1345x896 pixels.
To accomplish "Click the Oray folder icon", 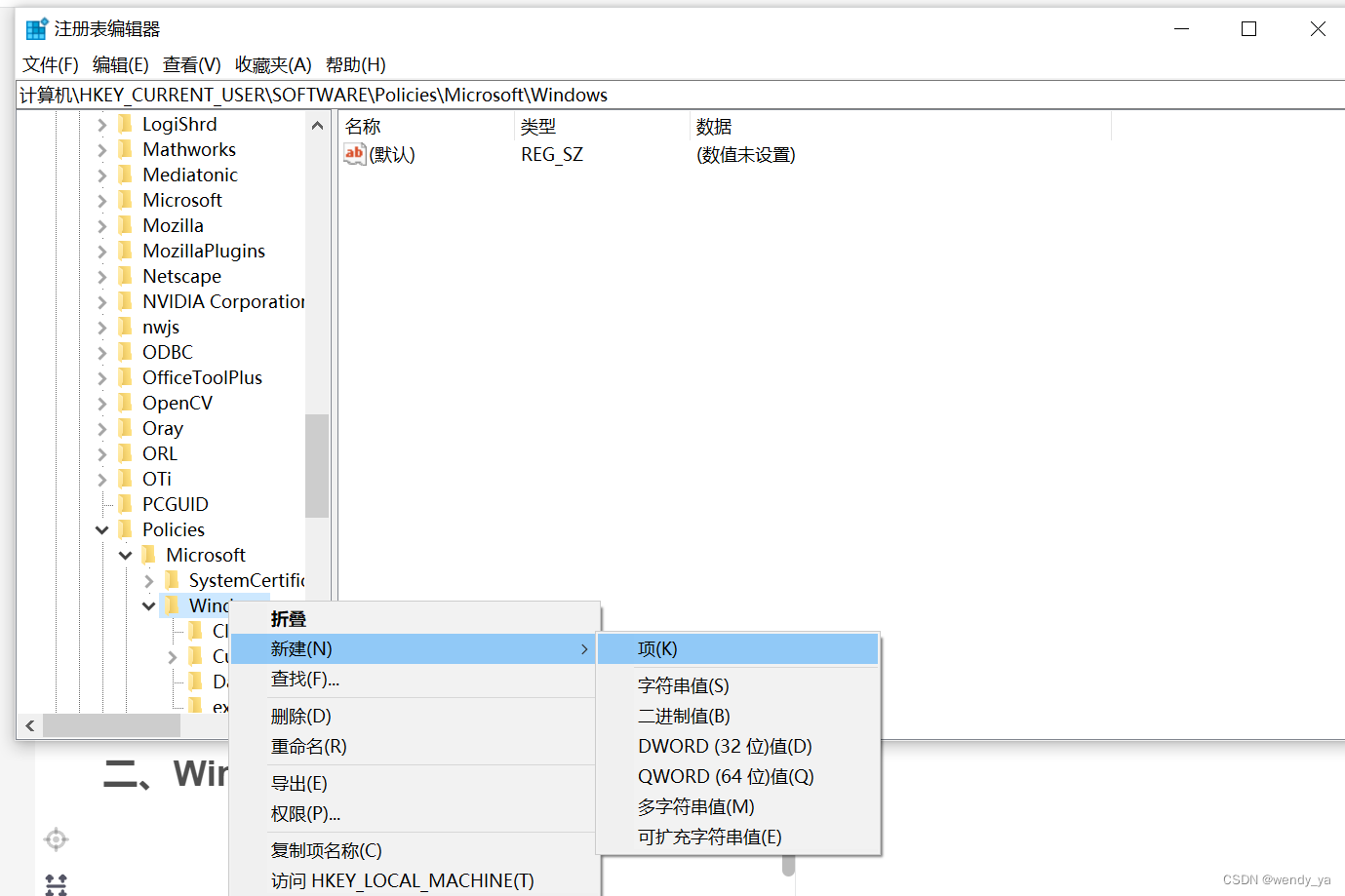I will [125, 428].
